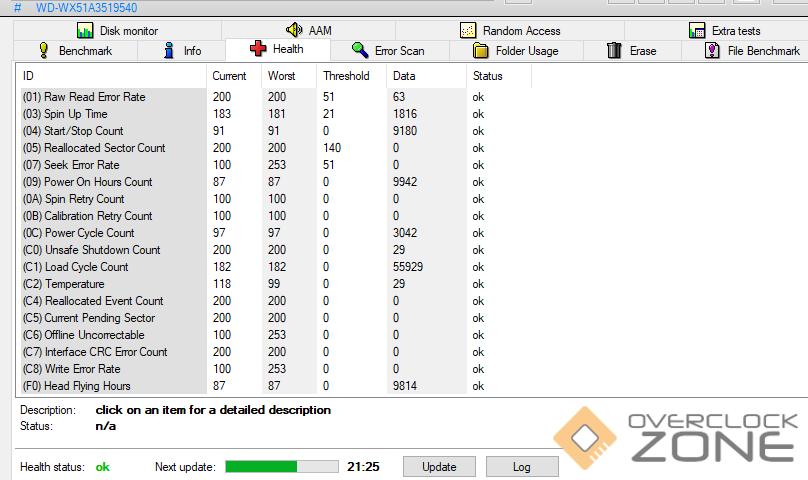Select the Spin Retry Count row
The image size is (808, 480).
276,199
